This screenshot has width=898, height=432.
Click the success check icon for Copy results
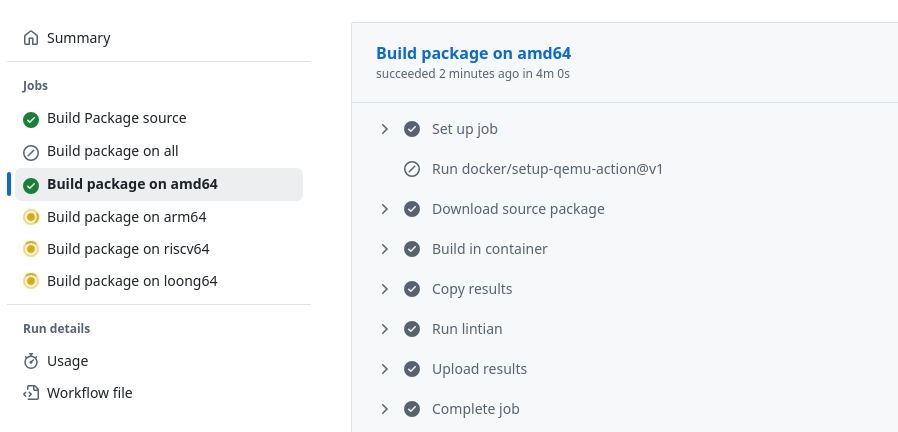[x=412, y=289]
